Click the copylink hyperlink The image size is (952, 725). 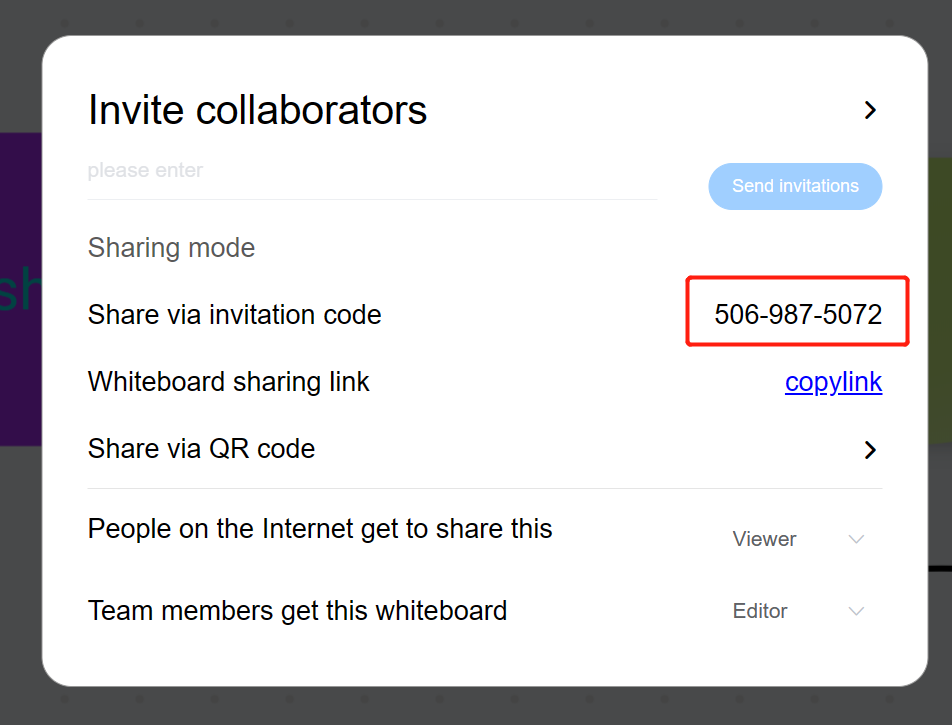tap(833, 382)
